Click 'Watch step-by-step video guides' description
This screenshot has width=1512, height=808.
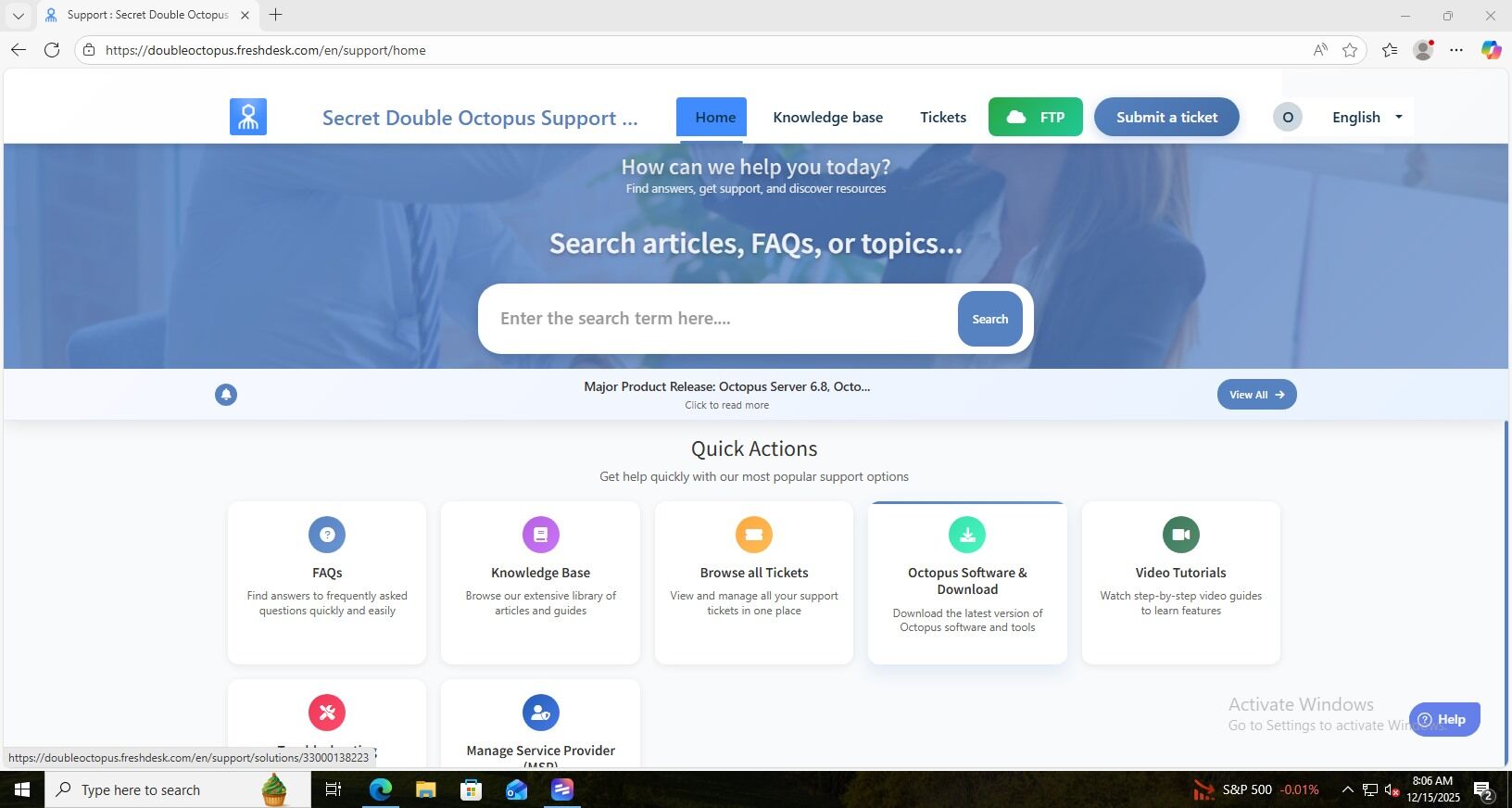[x=1181, y=603]
